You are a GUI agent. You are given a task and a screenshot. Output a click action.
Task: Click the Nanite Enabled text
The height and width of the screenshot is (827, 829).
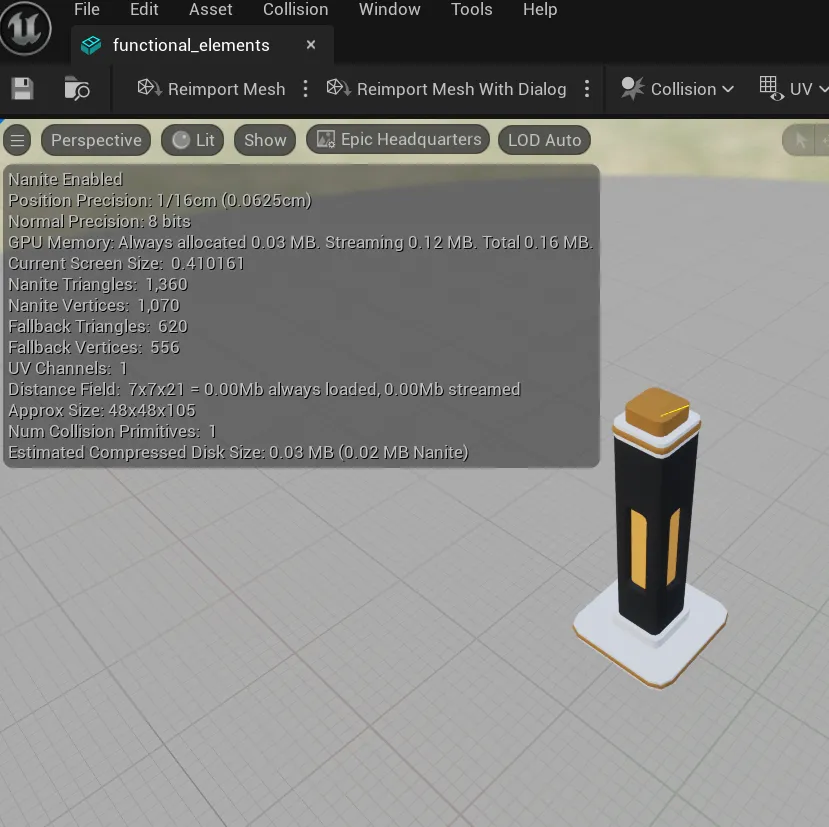tap(66, 179)
